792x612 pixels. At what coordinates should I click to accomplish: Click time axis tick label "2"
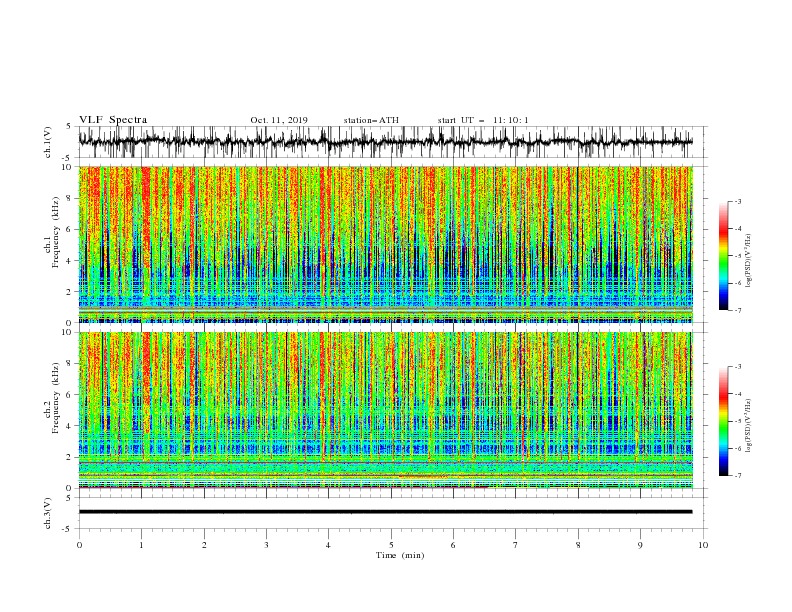pos(204,545)
